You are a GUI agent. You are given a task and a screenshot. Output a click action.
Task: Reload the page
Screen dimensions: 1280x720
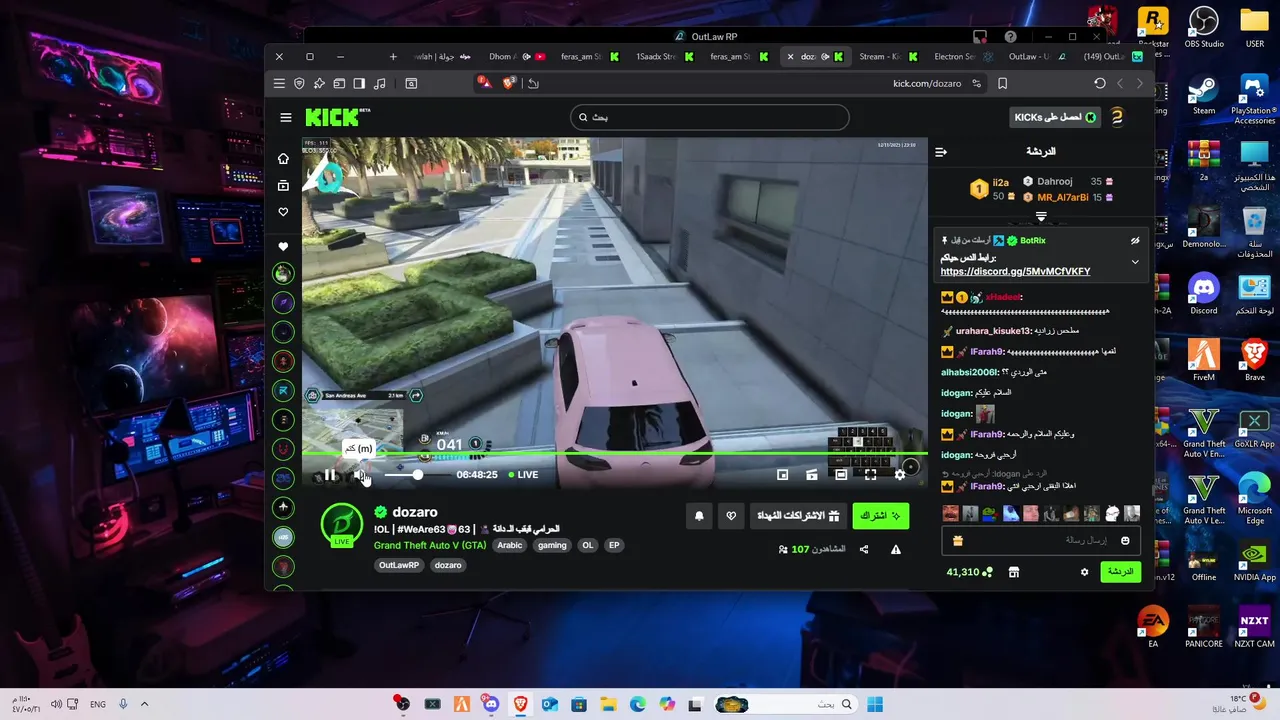pos(1100,84)
